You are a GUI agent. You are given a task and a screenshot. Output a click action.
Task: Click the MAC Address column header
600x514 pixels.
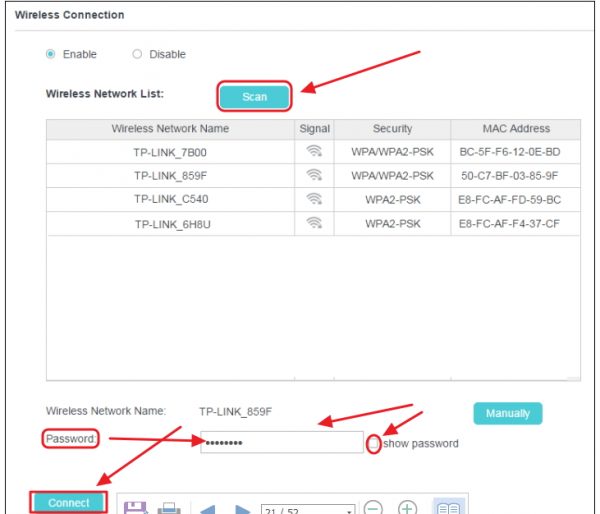(516, 129)
